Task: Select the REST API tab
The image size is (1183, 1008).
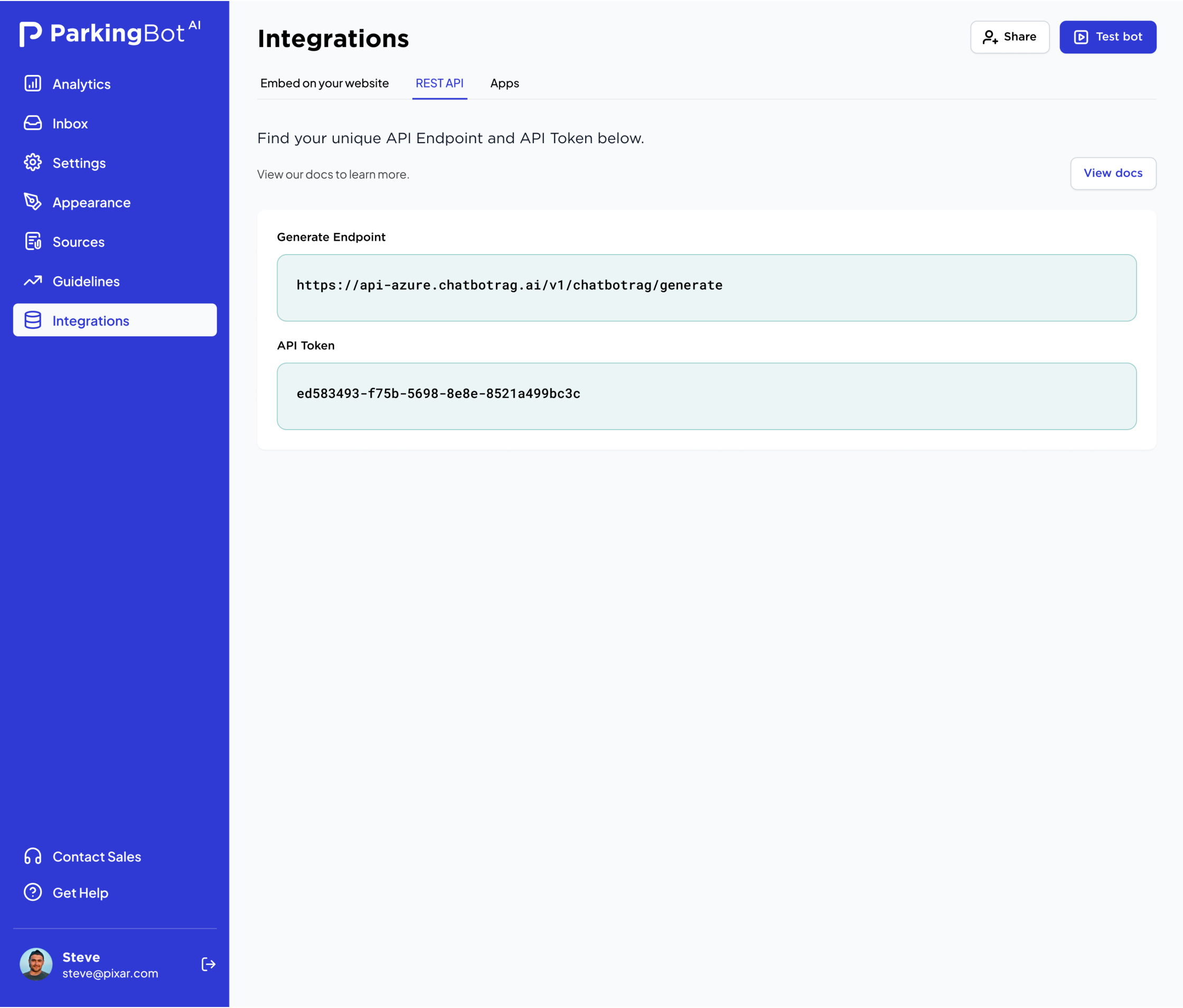Action: click(x=439, y=83)
